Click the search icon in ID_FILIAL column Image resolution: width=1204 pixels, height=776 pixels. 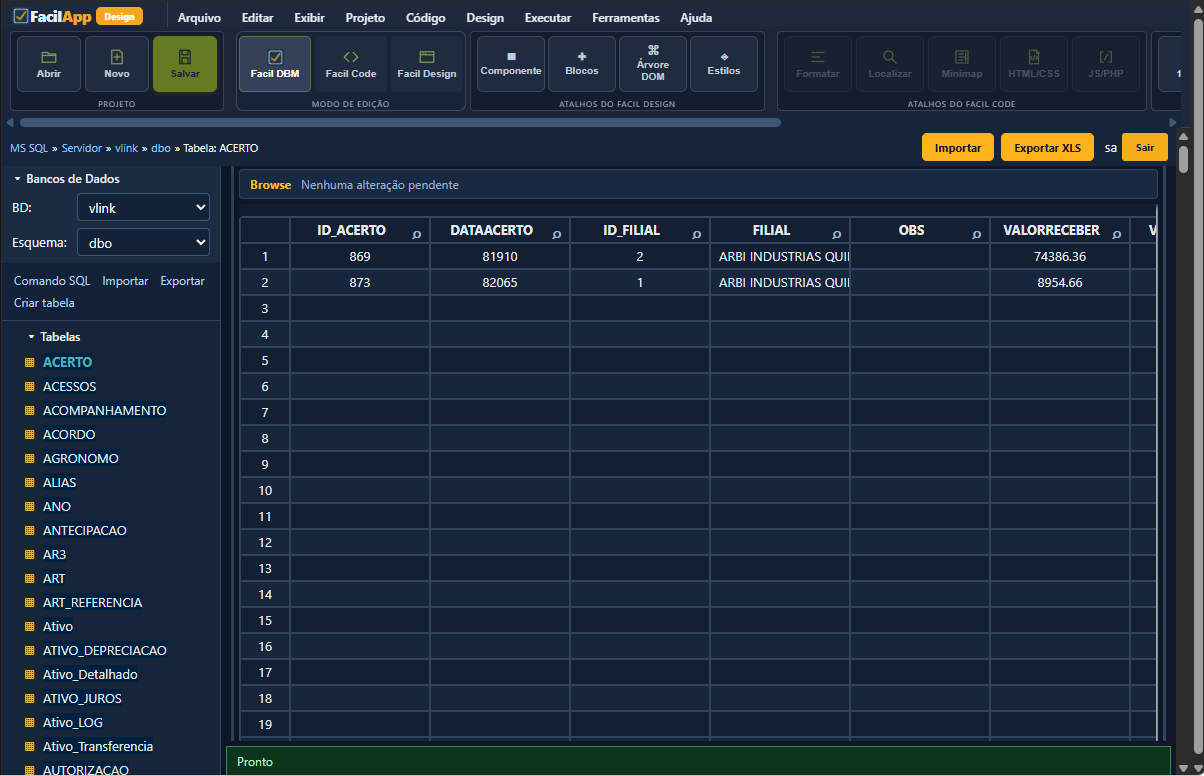click(697, 234)
